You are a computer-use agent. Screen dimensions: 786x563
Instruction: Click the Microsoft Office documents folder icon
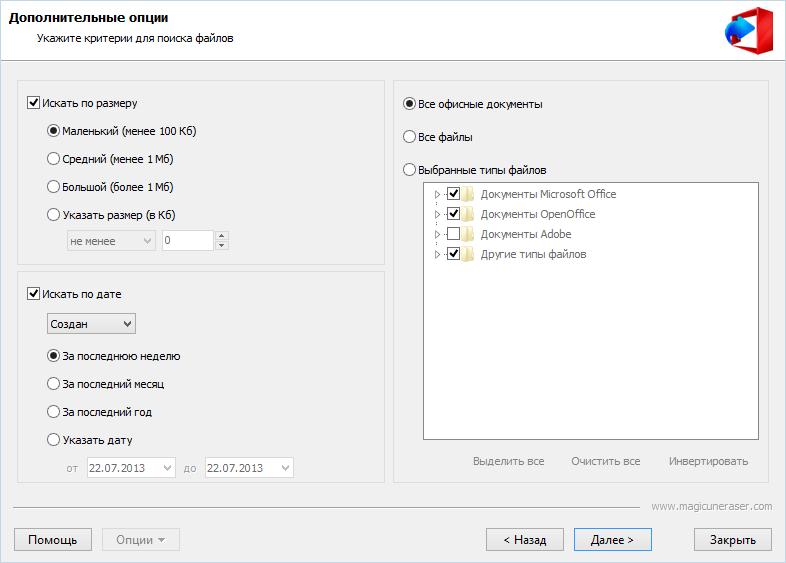(468, 194)
